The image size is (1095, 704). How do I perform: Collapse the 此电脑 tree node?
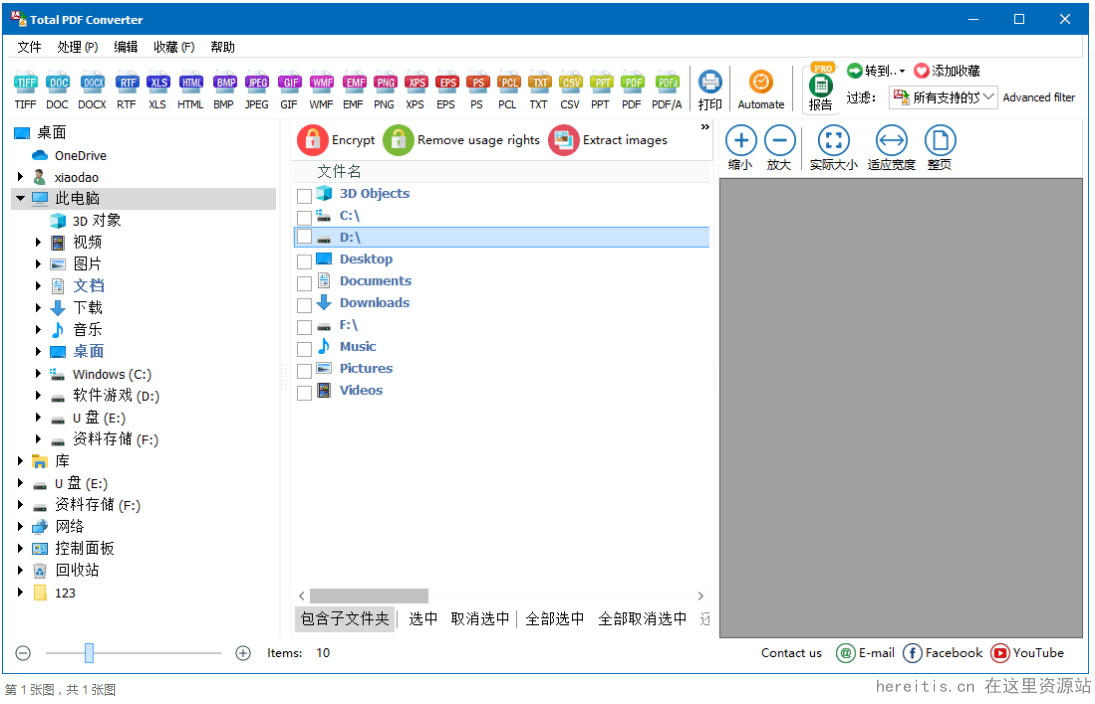[20, 199]
